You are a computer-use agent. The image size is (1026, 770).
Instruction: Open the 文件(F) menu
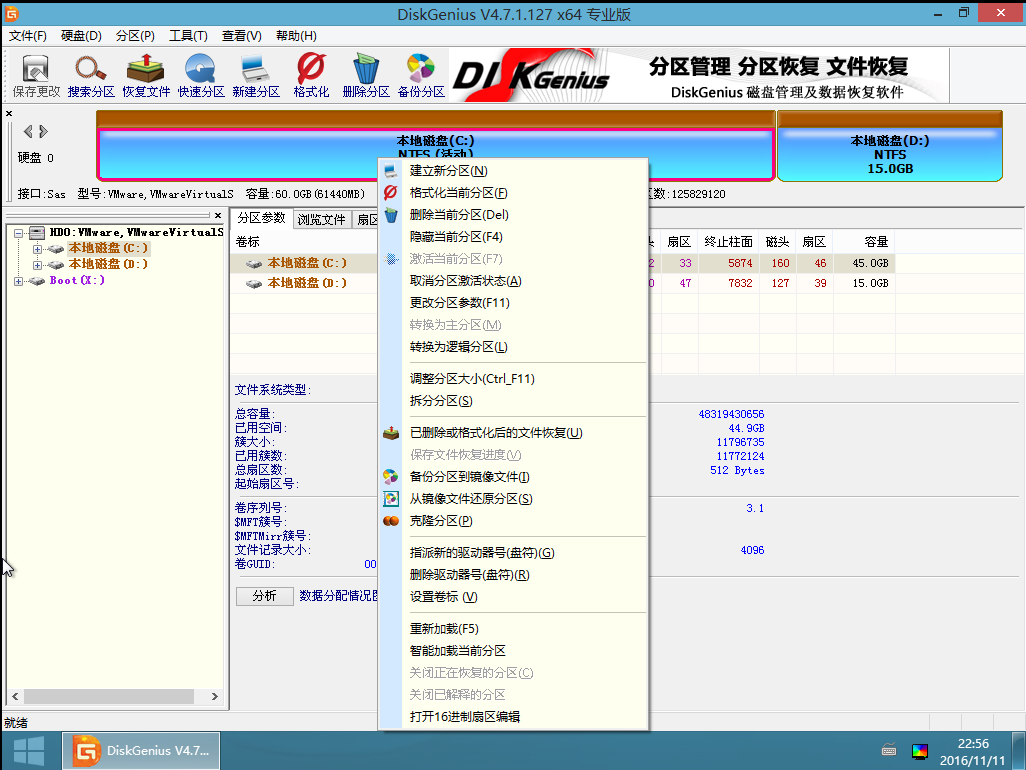27,36
